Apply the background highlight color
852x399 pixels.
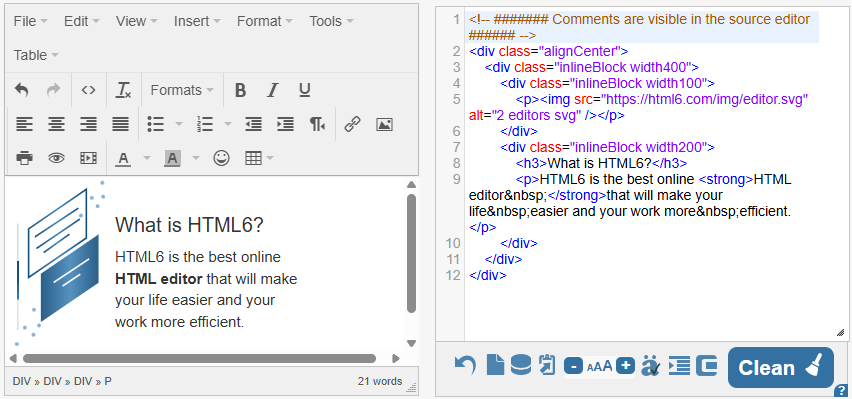172,158
